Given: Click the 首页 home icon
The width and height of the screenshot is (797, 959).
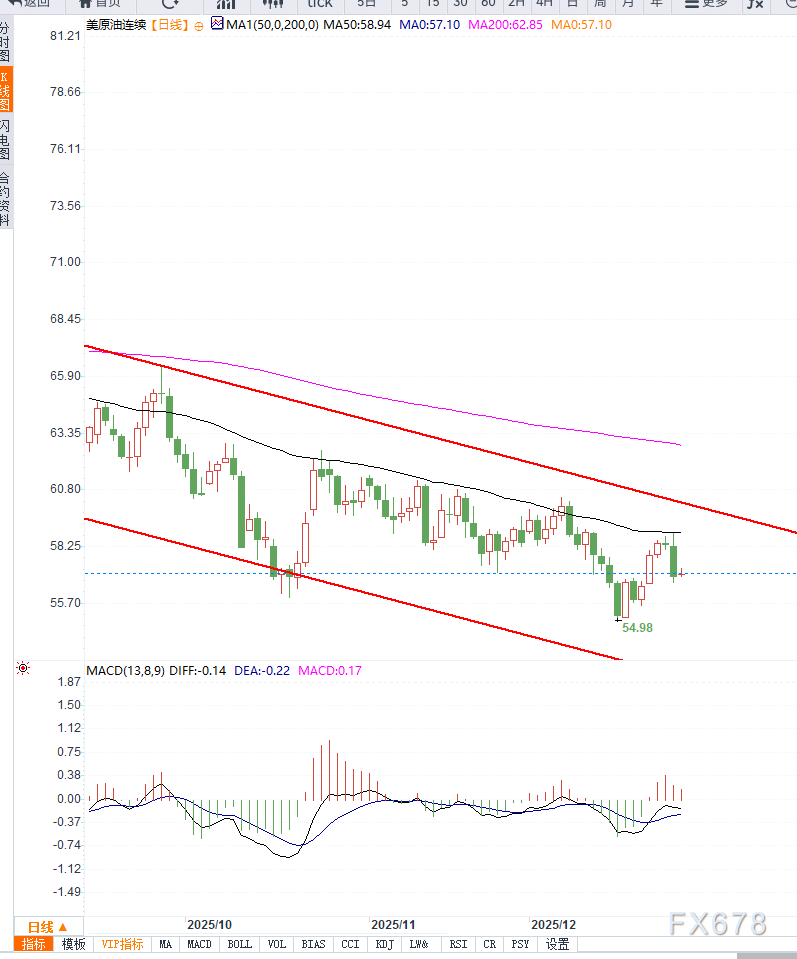Looking at the screenshot, I should click(x=101, y=3).
